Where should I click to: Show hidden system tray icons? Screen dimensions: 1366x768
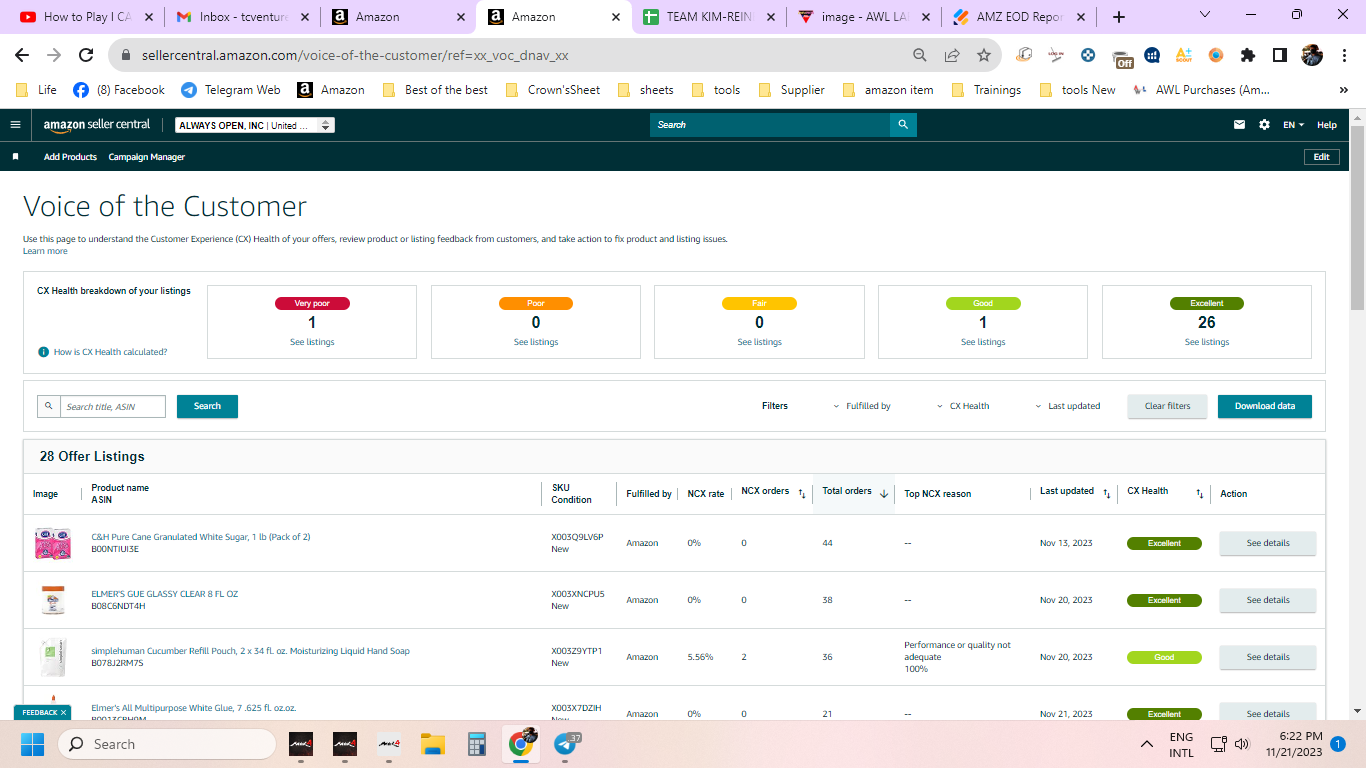tap(1147, 744)
